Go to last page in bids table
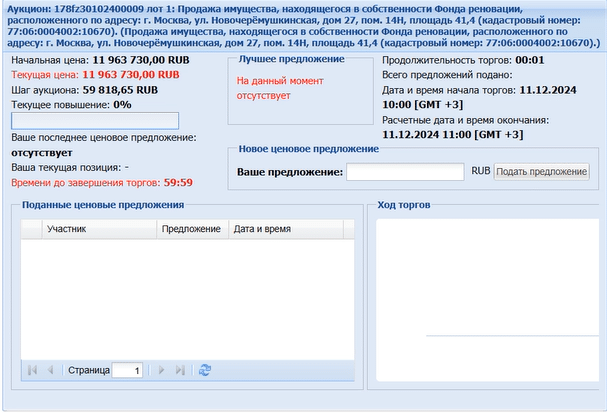 click(x=180, y=370)
